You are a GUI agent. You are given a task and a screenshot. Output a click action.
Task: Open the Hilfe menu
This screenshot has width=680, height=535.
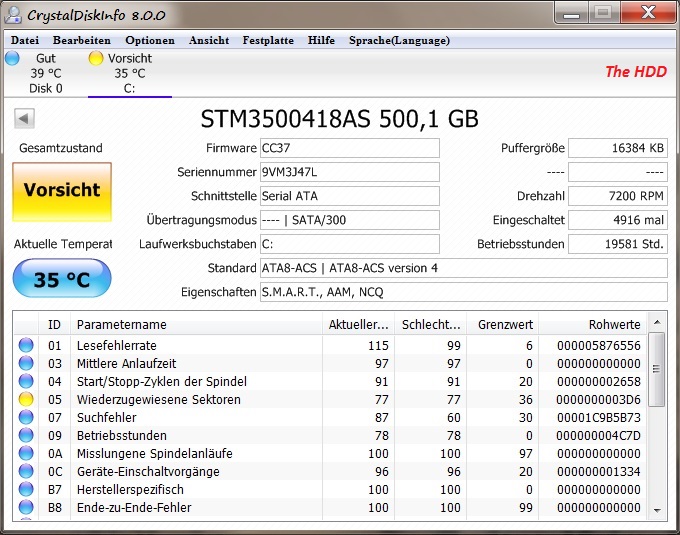pyautogui.click(x=321, y=40)
